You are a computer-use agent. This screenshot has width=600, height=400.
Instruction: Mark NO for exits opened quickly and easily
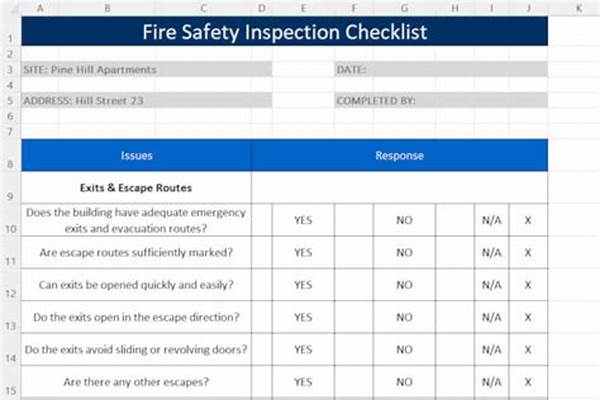(404, 285)
